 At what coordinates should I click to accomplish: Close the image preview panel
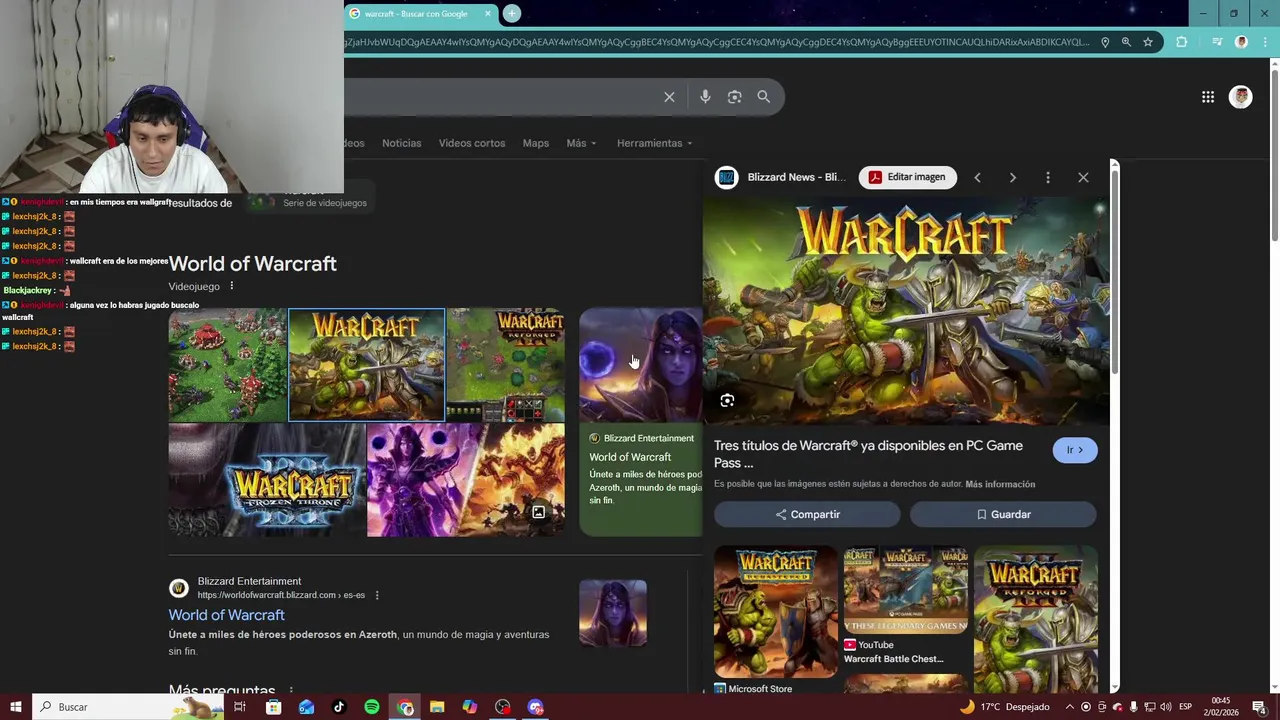(x=1083, y=177)
